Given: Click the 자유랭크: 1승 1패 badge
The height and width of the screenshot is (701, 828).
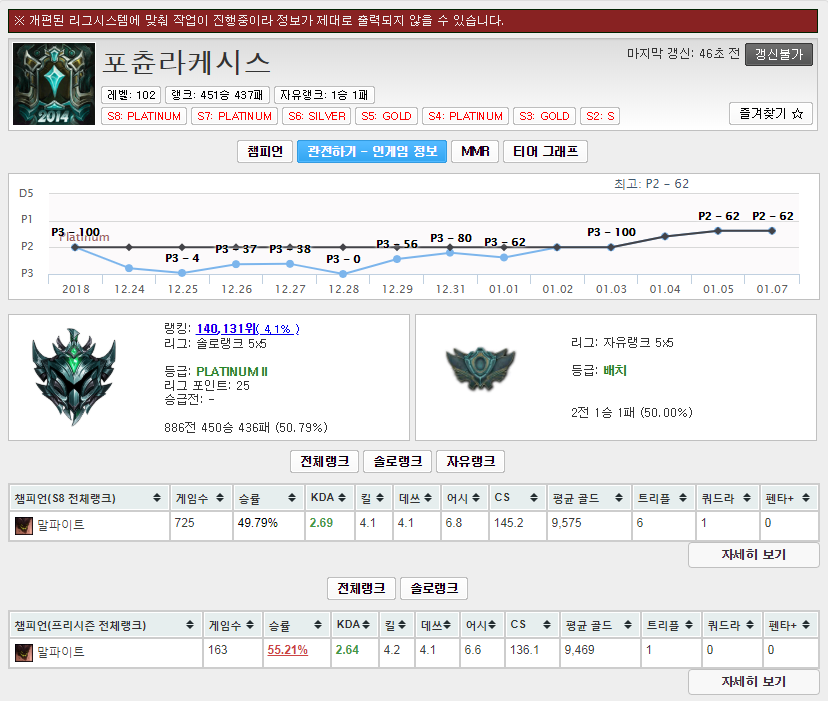Looking at the screenshot, I should [x=324, y=95].
